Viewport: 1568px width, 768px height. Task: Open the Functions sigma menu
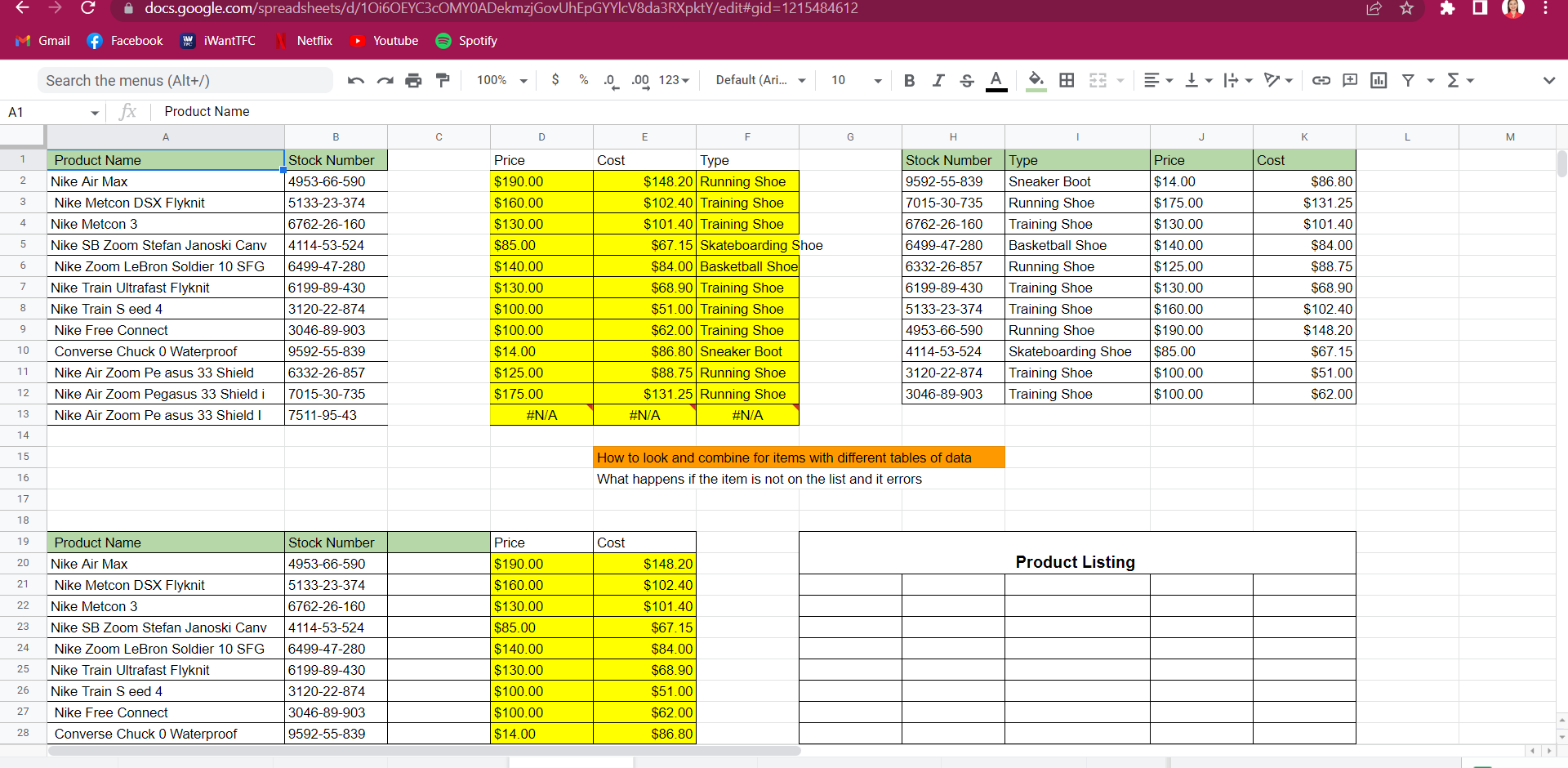coord(1460,80)
